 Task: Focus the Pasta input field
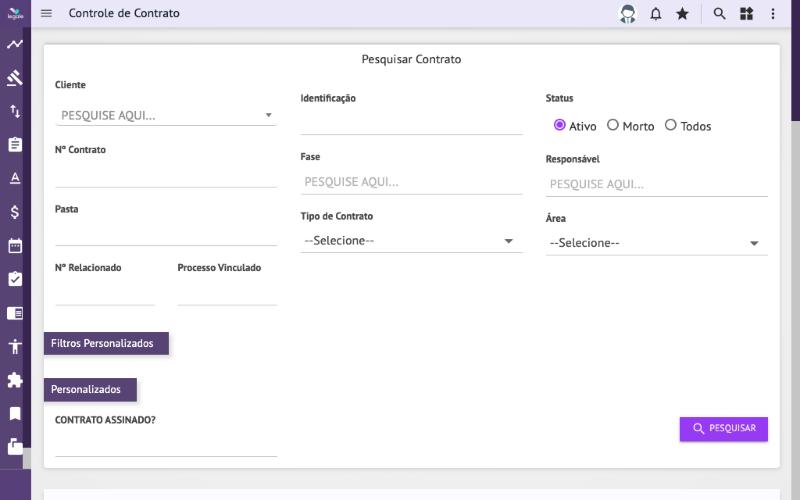pos(166,235)
